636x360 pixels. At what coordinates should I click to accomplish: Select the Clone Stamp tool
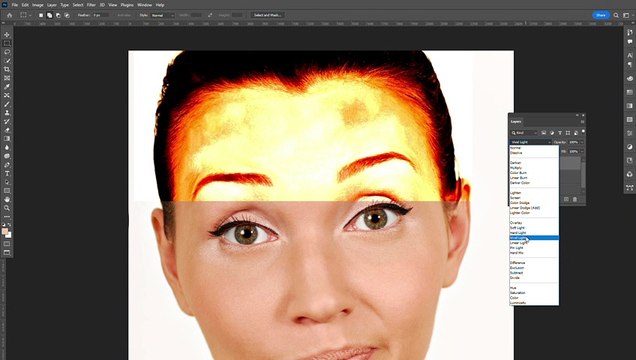pos(7,113)
